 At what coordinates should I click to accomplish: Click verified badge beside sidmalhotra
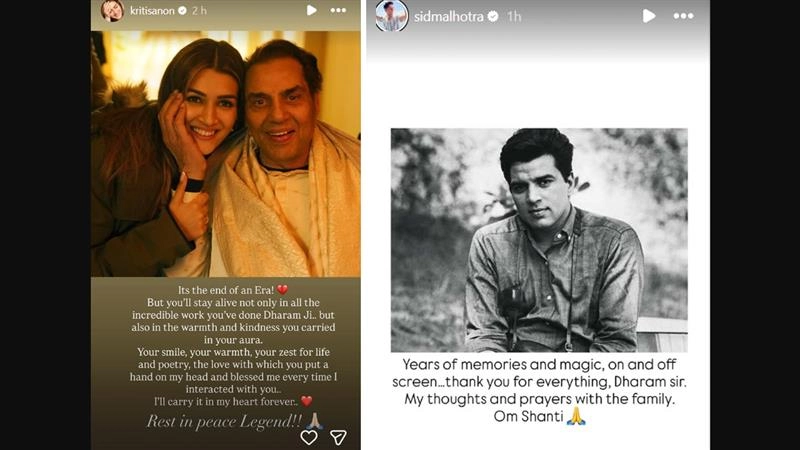coord(493,17)
